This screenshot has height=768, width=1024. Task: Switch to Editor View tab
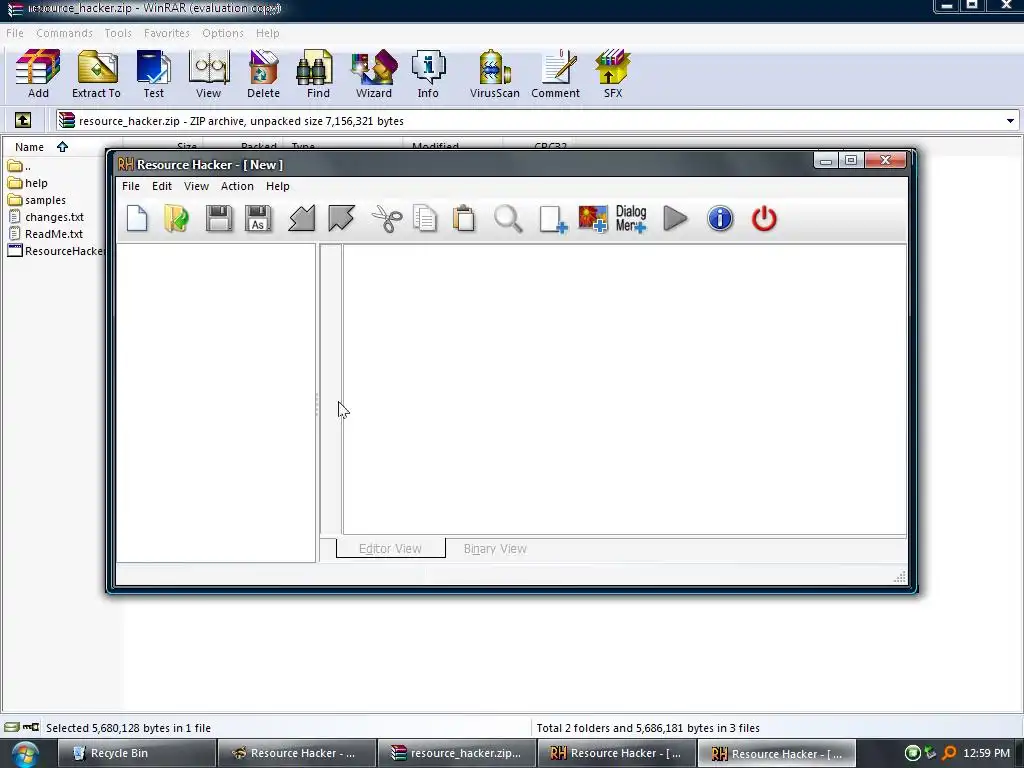coord(391,549)
